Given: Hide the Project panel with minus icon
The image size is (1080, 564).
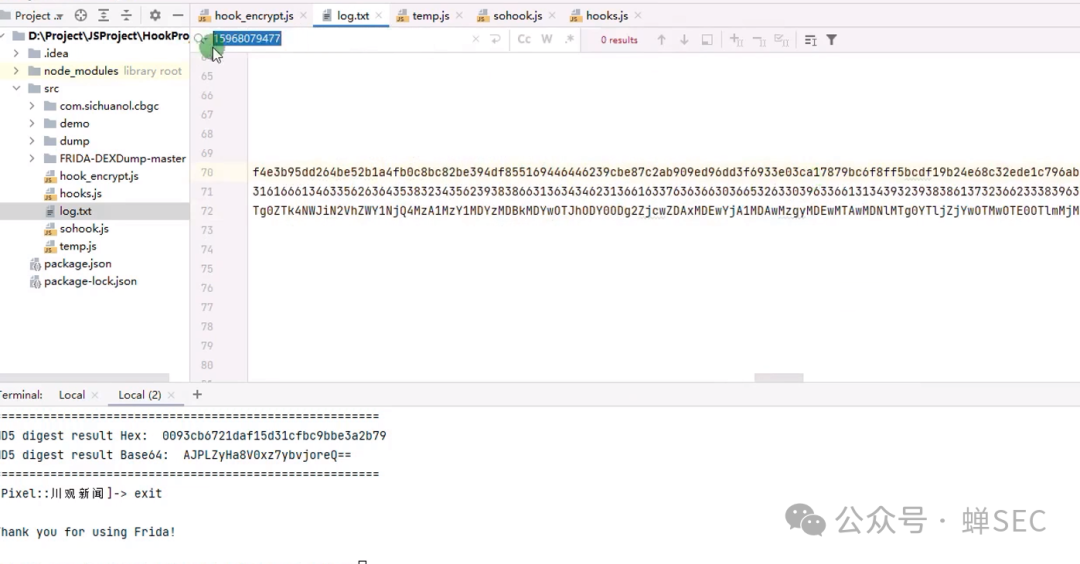Looking at the screenshot, I should pyautogui.click(x=178, y=15).
